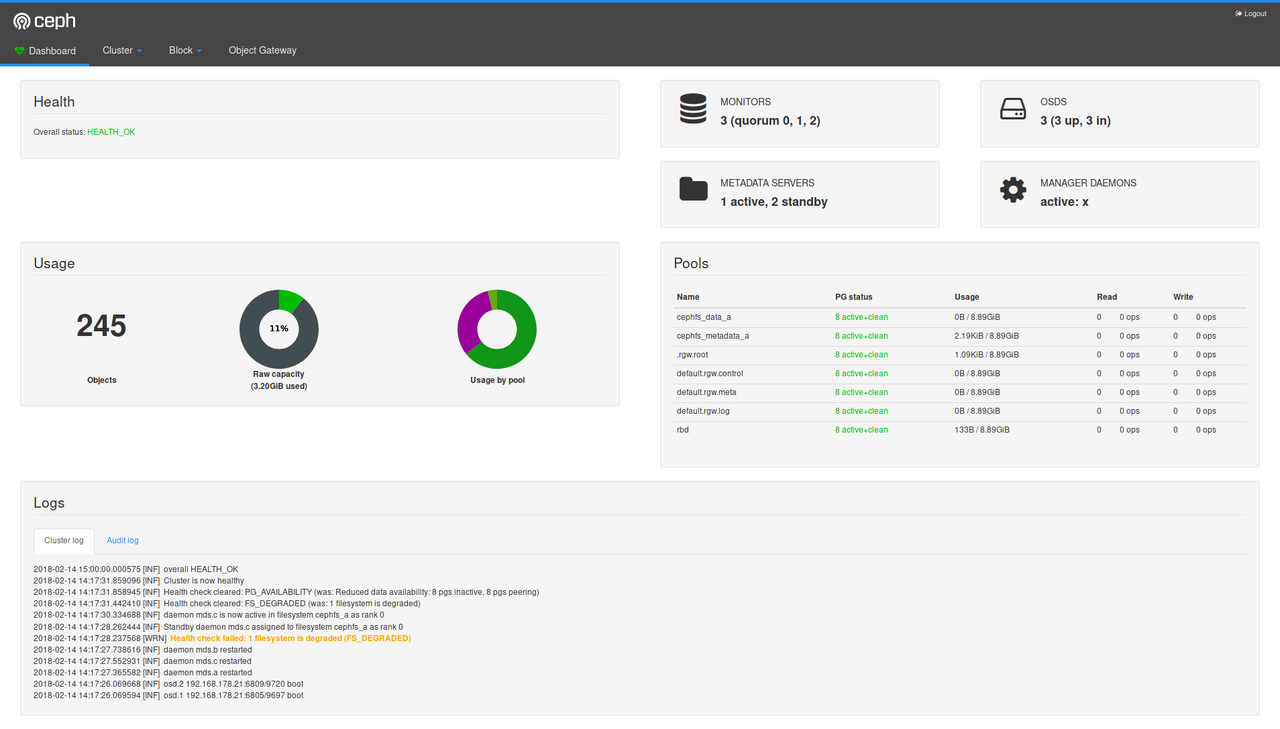Click the OSDs hard drive icon
This screenshot has height=729, width=1280.
[x=1013, y=109]
